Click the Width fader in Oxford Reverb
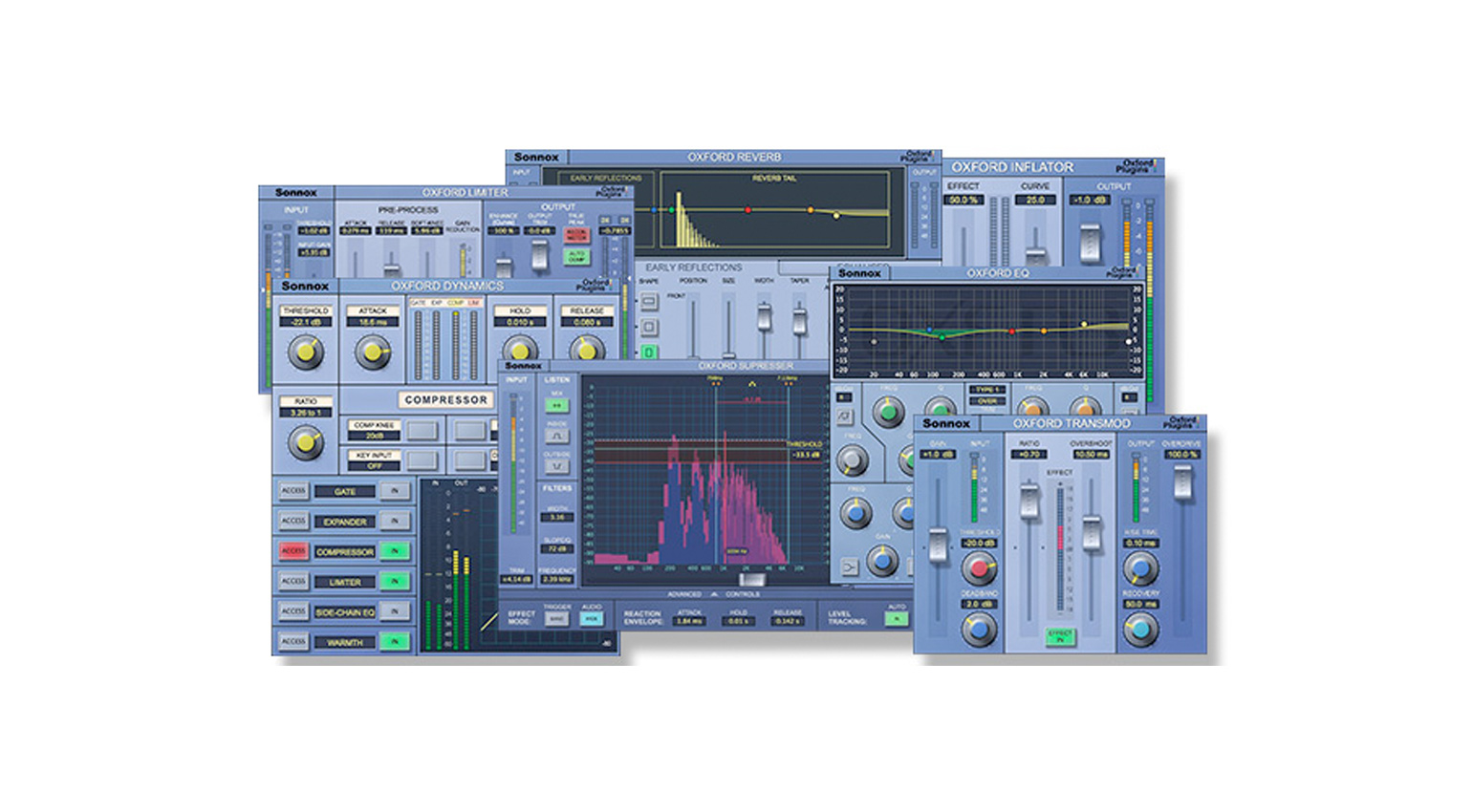 point(764,315)
